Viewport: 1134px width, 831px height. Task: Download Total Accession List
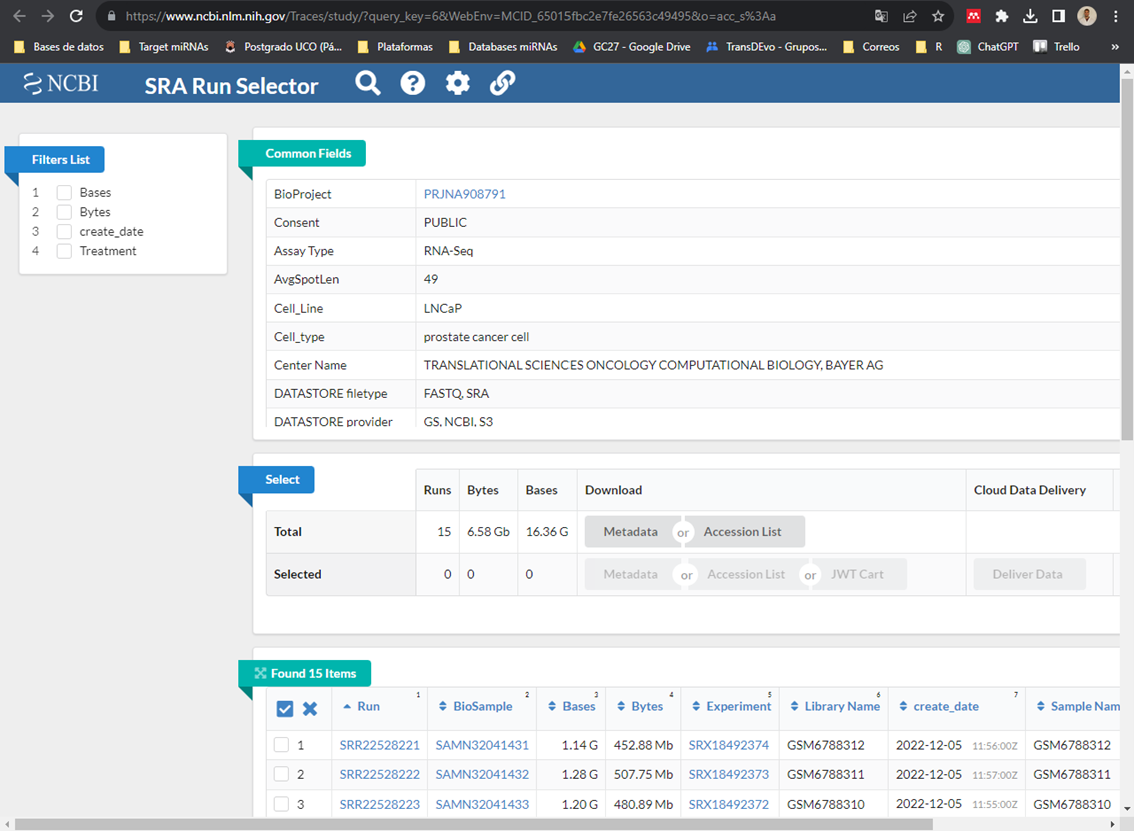tap(742, 532)
